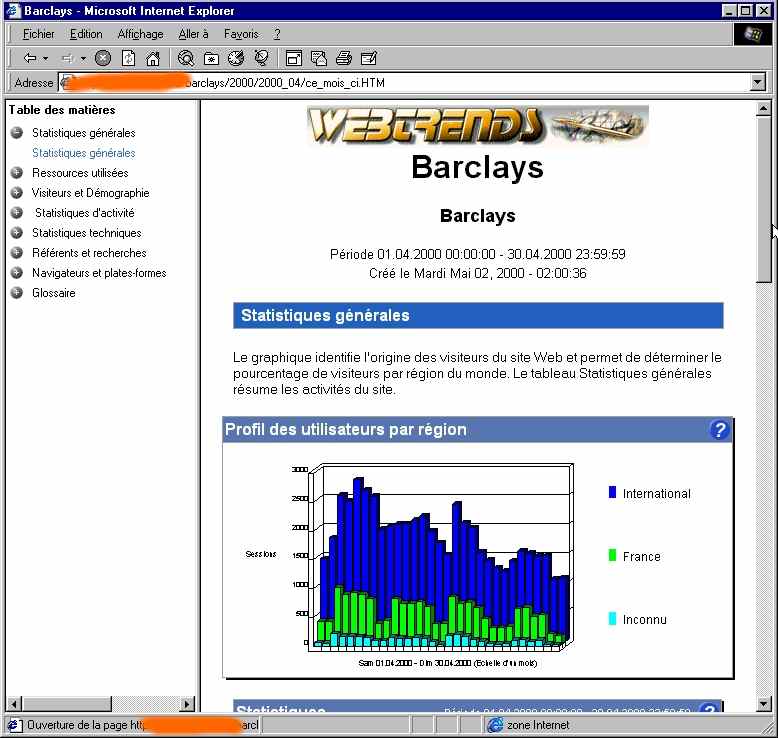Open the blue Statistiques générales sub-link
Screen dimensions: 778x738
84,153
